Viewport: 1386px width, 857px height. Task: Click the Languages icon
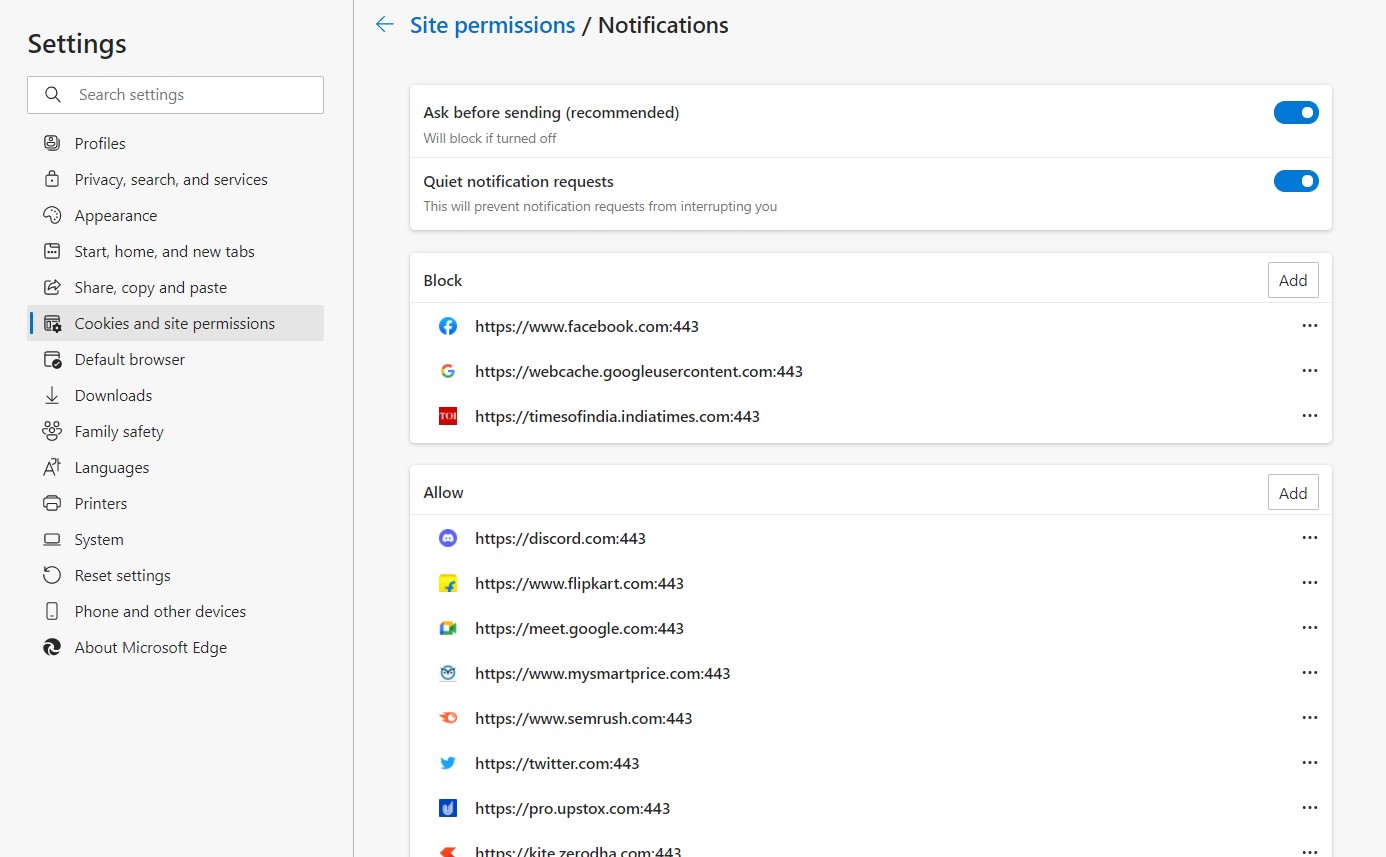pos(52,467)
